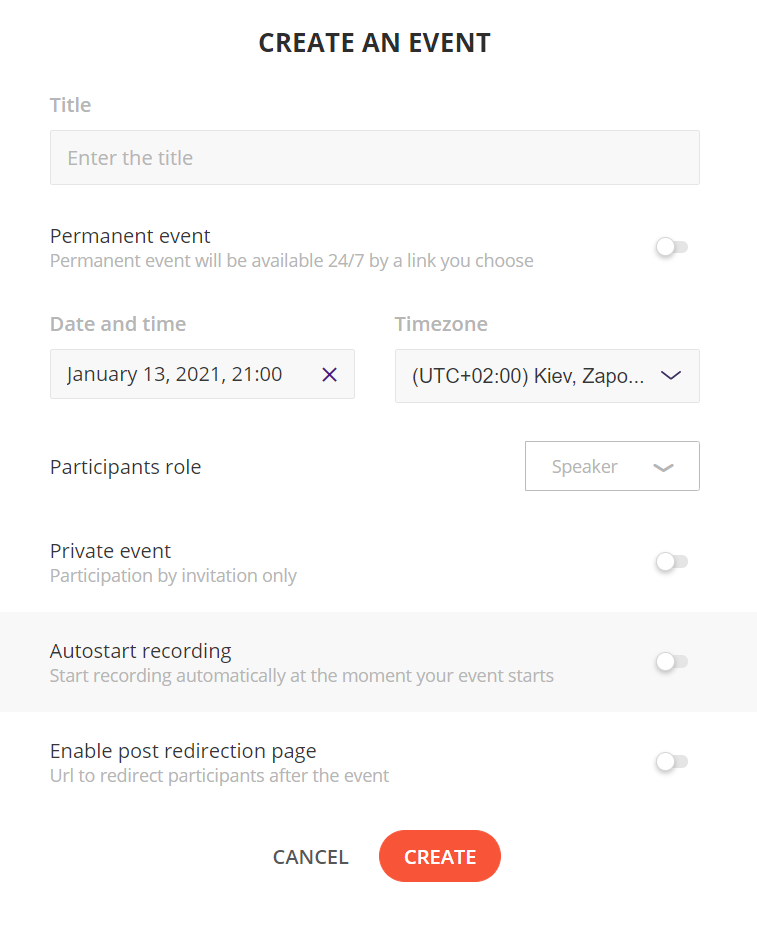Click the chevron beside Speaker
This screenshot has height=928, width=757.
(x=663, y=468)
